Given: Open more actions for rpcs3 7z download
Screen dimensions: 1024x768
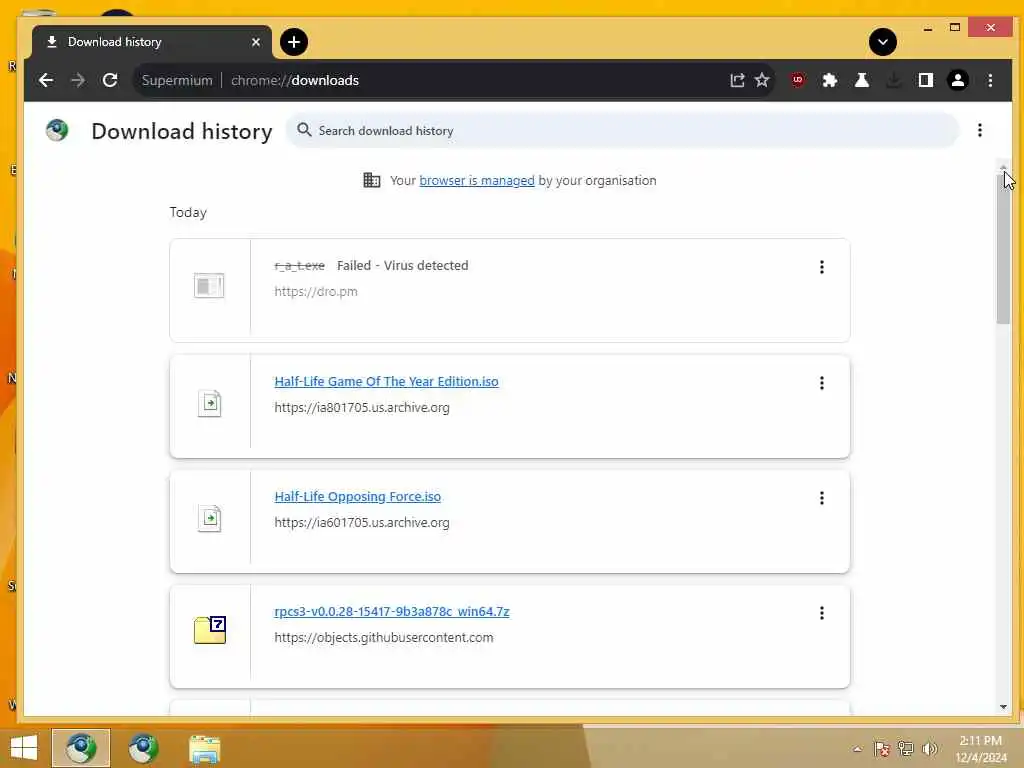Looking at the screenshot, I should (822, 613).
